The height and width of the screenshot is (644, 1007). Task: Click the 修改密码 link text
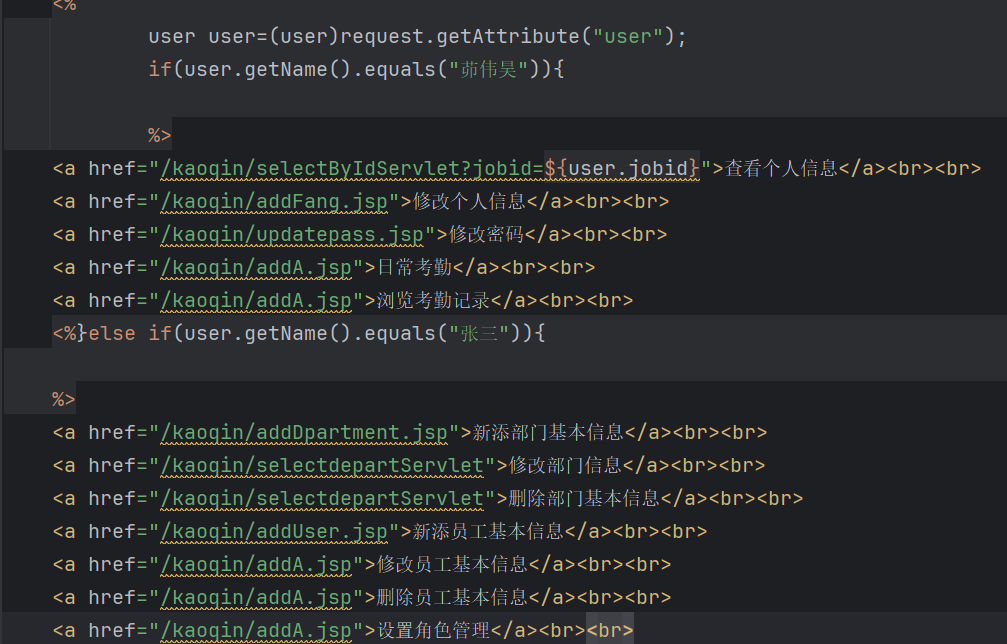click(487, 234)
